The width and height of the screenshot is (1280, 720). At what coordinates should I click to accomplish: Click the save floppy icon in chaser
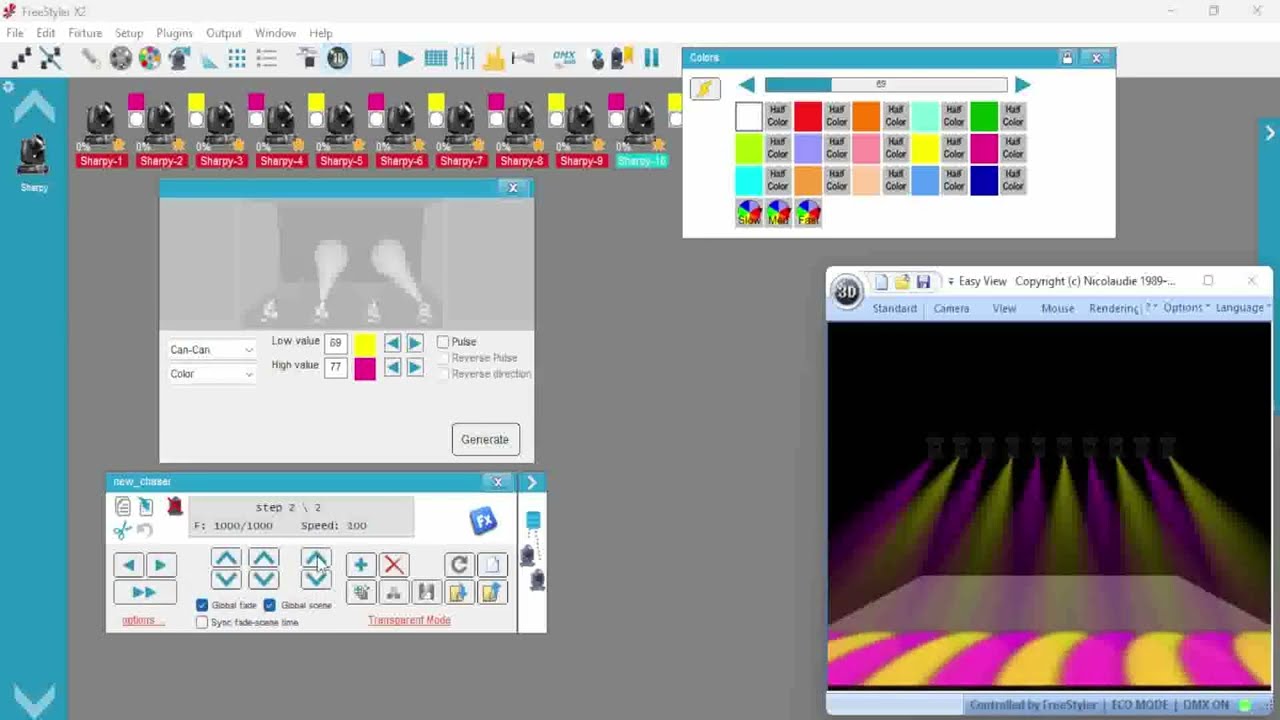[x=426, y=593]
